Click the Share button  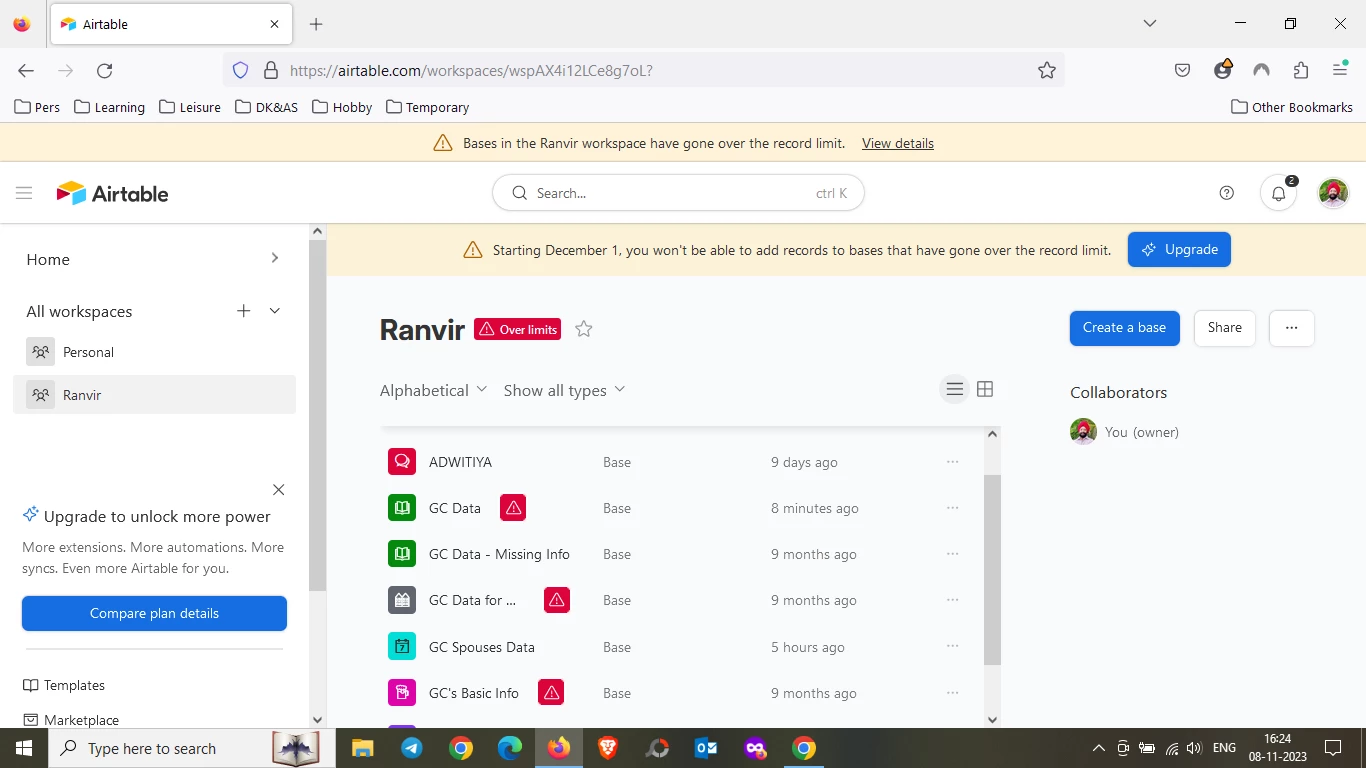point(1224,328)
